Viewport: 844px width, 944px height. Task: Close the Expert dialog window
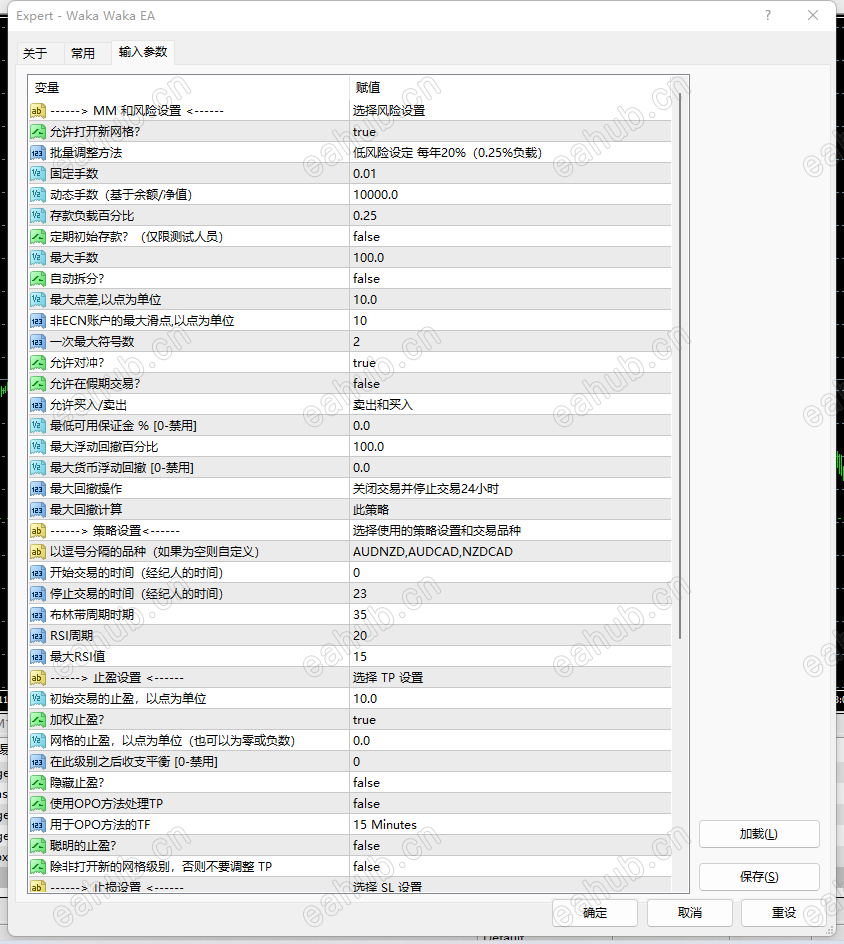[x=813, y=16]
